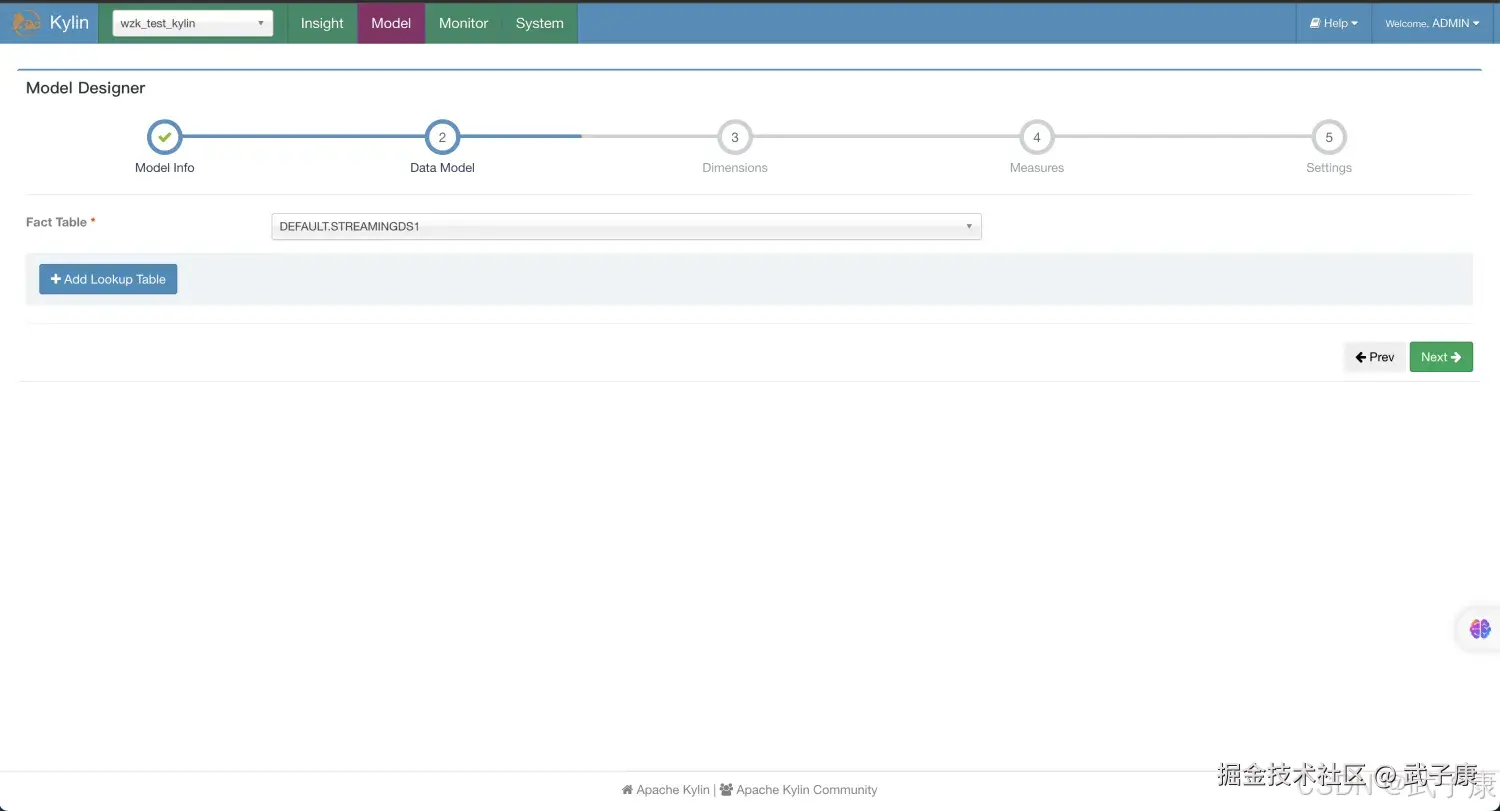
Task: Click the users icon beside Apache Kylin Community
Action: coord(728,789)
